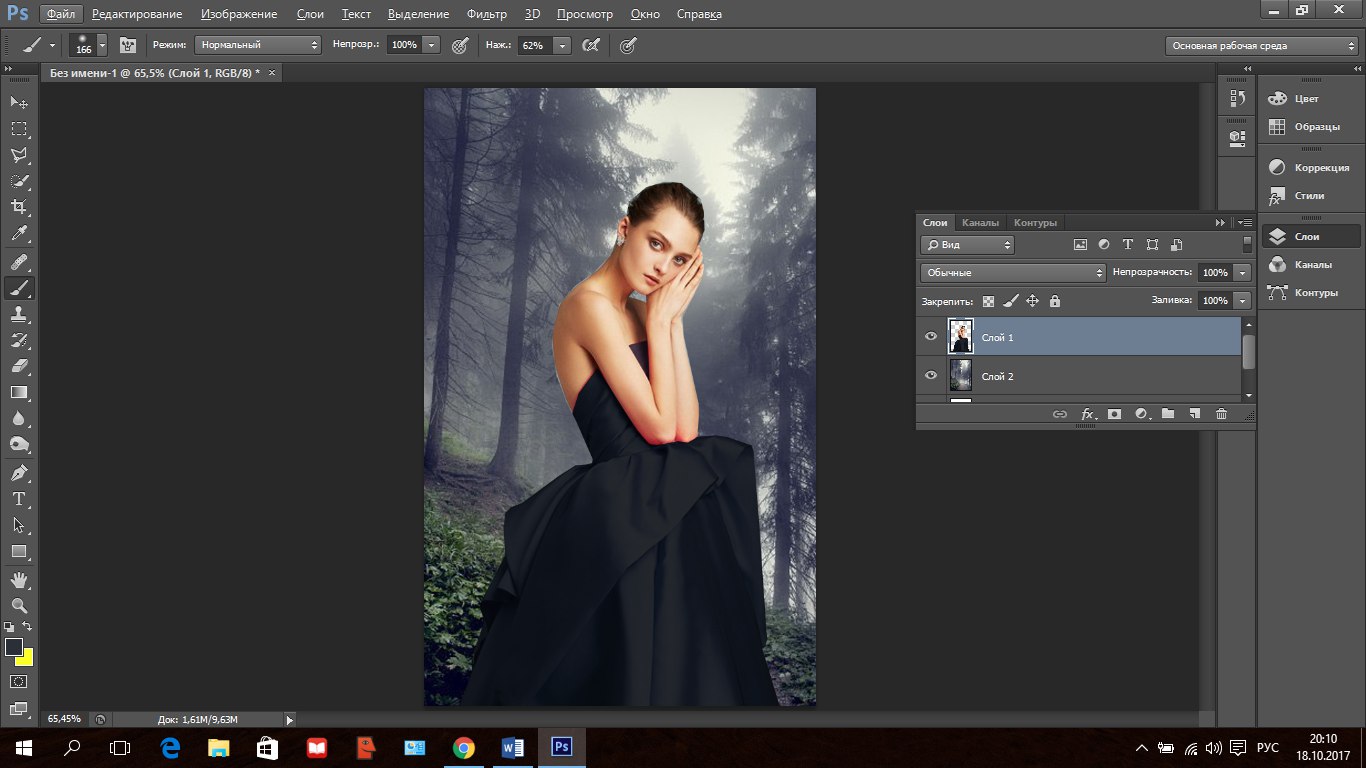Open the Выделение menu

[x=419, y=14]
